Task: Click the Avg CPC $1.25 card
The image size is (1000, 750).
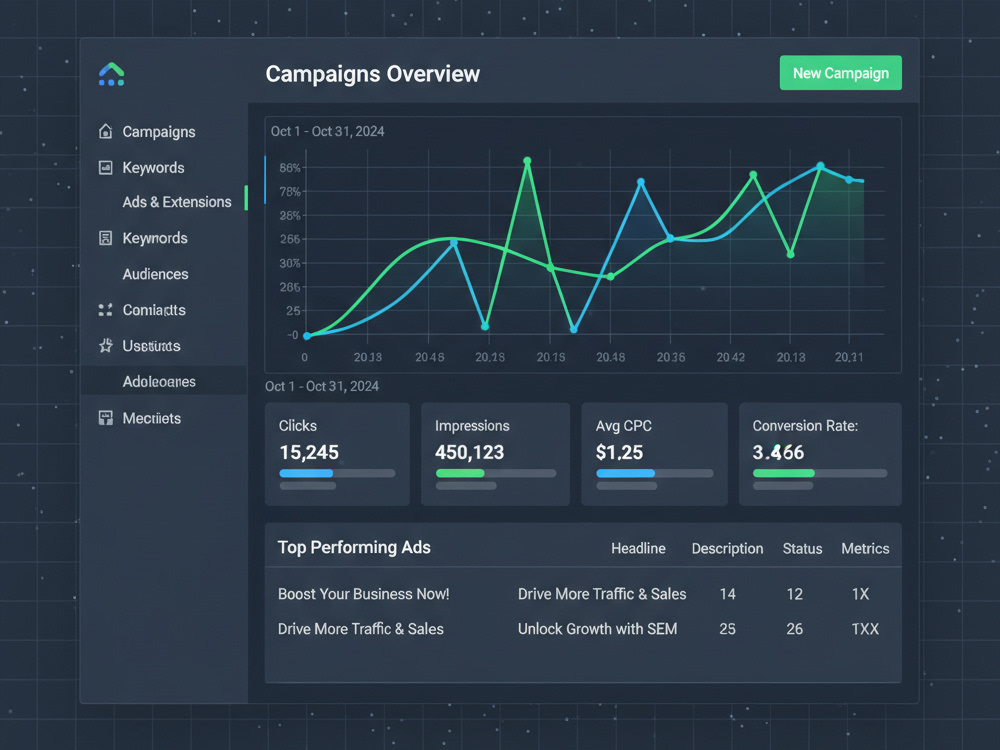Action: [x=654, y=454]
